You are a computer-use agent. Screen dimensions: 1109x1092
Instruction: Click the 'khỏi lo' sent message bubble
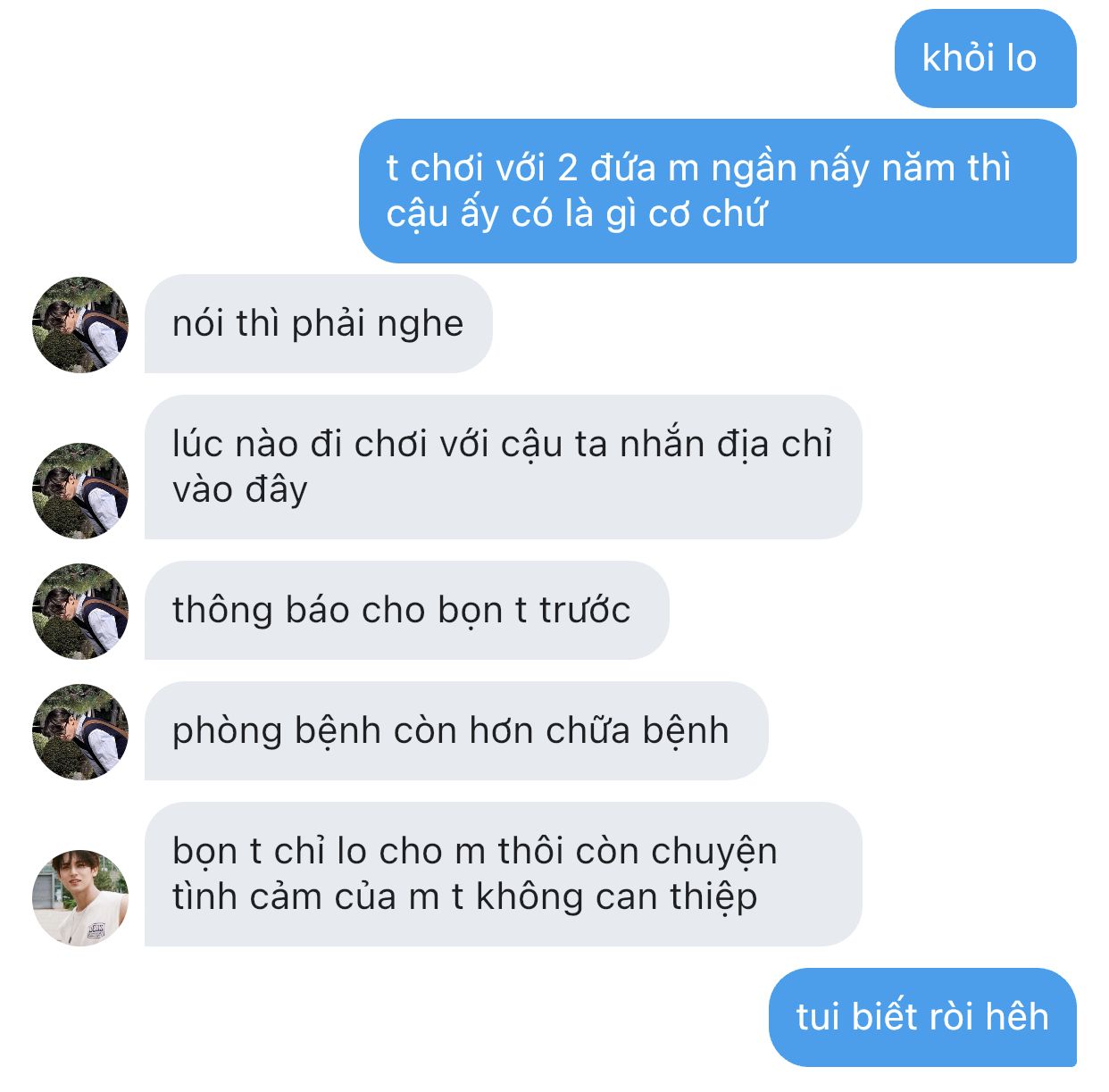[x=986, y=59]
